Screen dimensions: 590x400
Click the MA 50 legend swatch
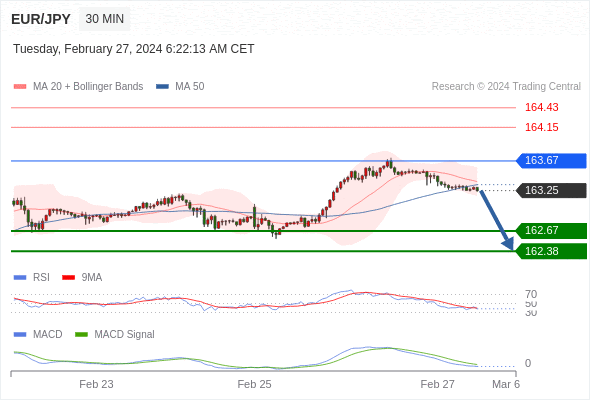click(162, 87)
